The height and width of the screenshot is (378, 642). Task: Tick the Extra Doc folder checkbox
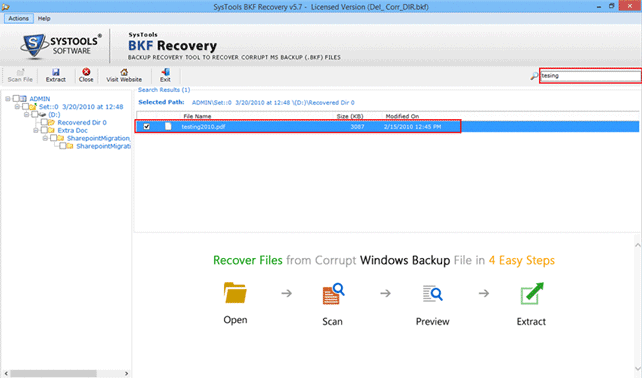[44, 130]
